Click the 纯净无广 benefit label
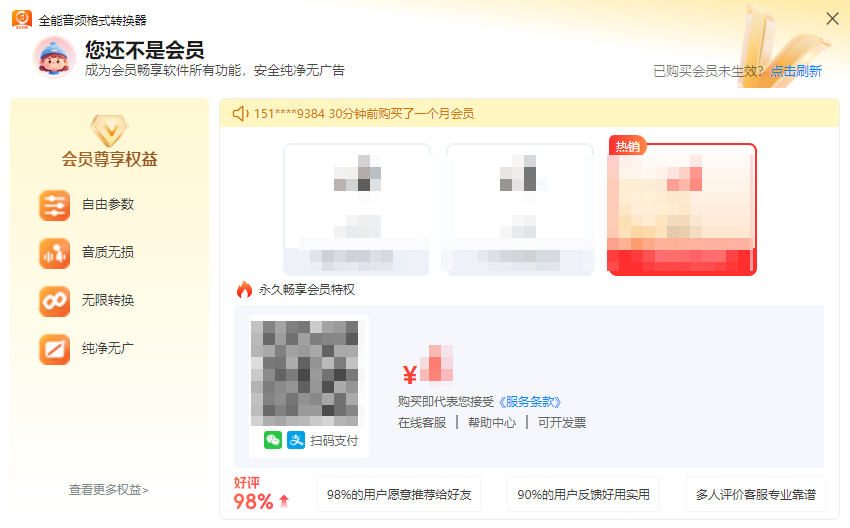The height and width of the screenshot is (528, 850). pyautogui.click(x=108, y=348)
